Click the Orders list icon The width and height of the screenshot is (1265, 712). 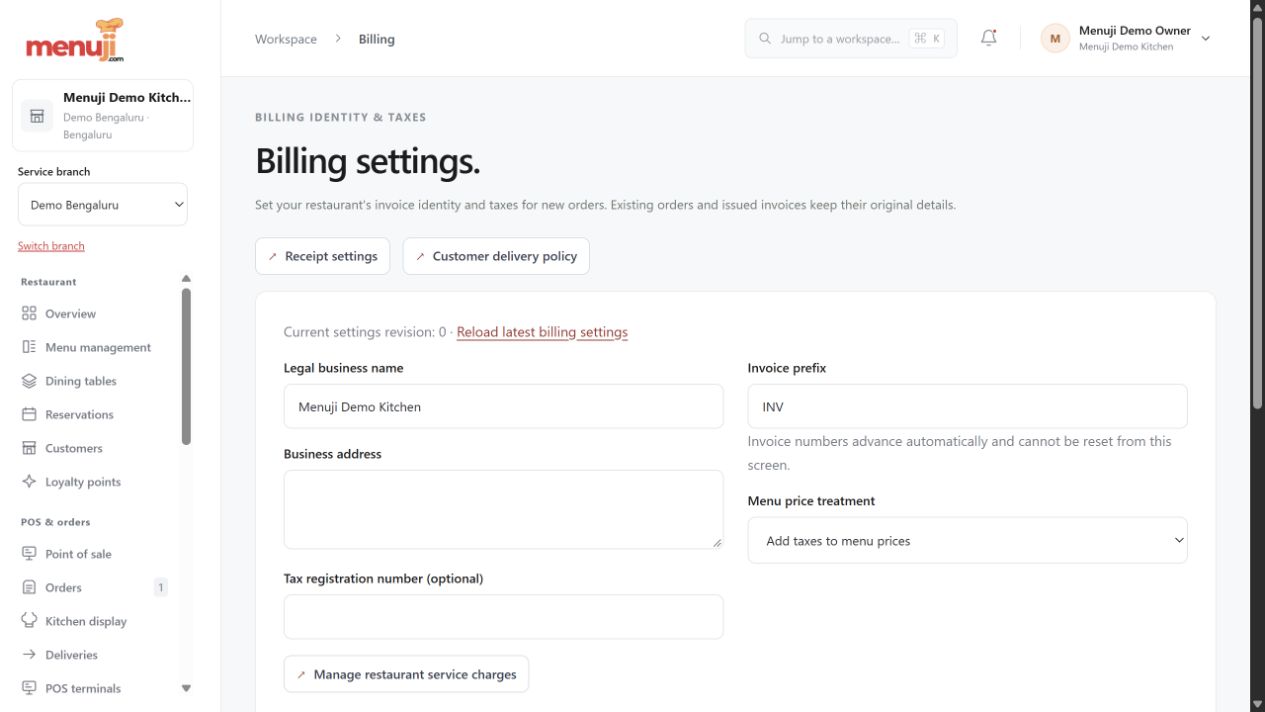pos(29,587)
